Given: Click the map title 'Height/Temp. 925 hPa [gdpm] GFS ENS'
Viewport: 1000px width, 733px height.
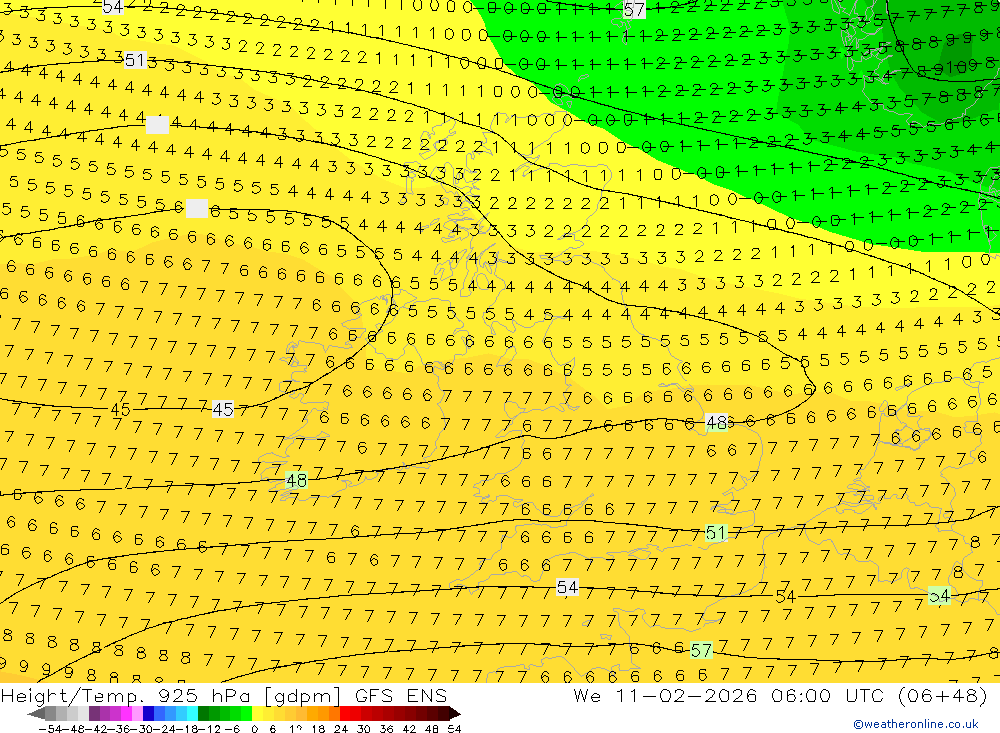Looking at the screenshot, I should 224,695.
